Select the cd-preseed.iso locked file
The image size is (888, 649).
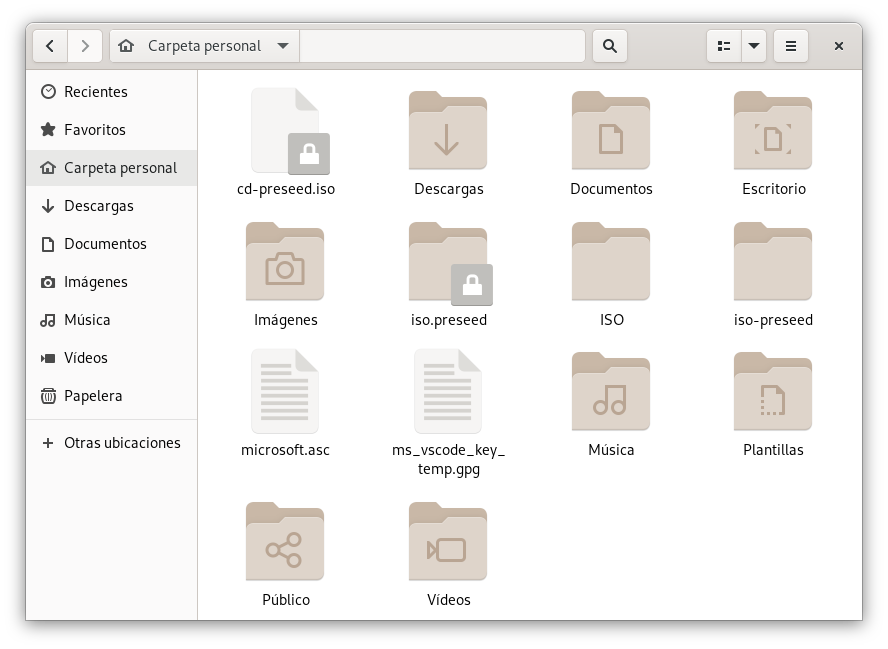click(x=286, y=132)
